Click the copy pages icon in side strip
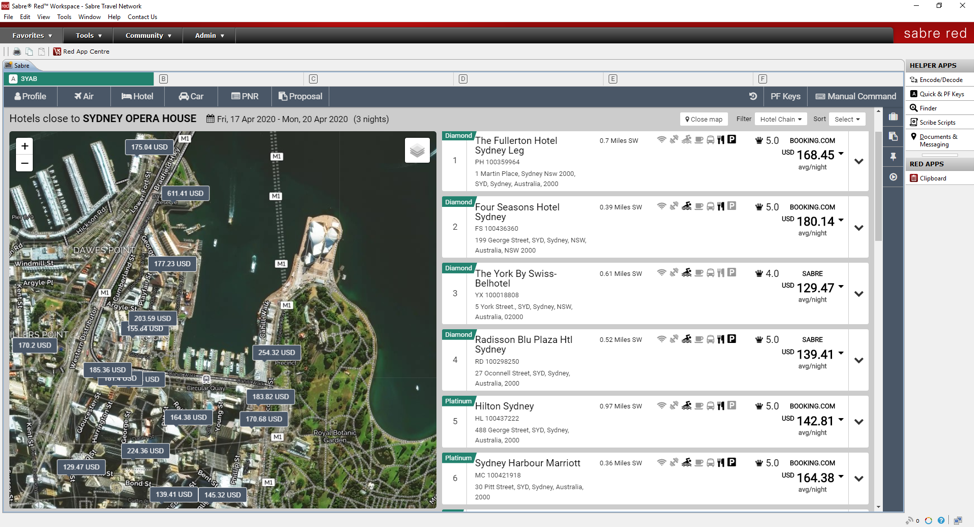This screenshot has height=527, width=974. click(893, 137)
